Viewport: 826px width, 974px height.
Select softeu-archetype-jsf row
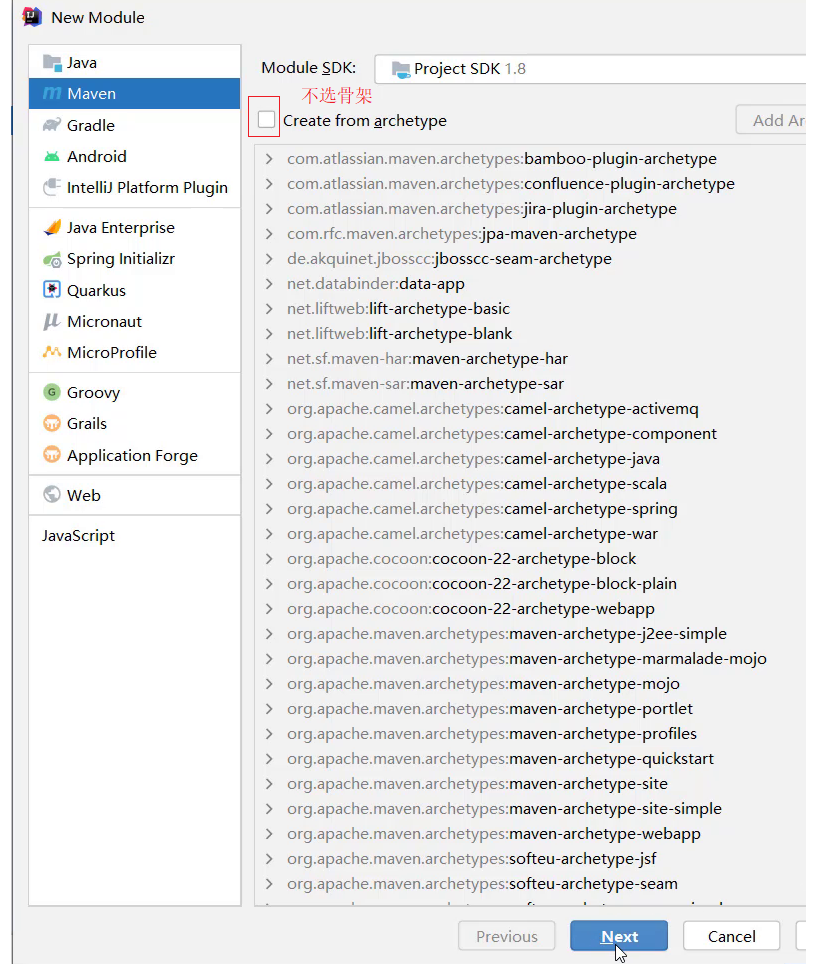coord(530,858)
